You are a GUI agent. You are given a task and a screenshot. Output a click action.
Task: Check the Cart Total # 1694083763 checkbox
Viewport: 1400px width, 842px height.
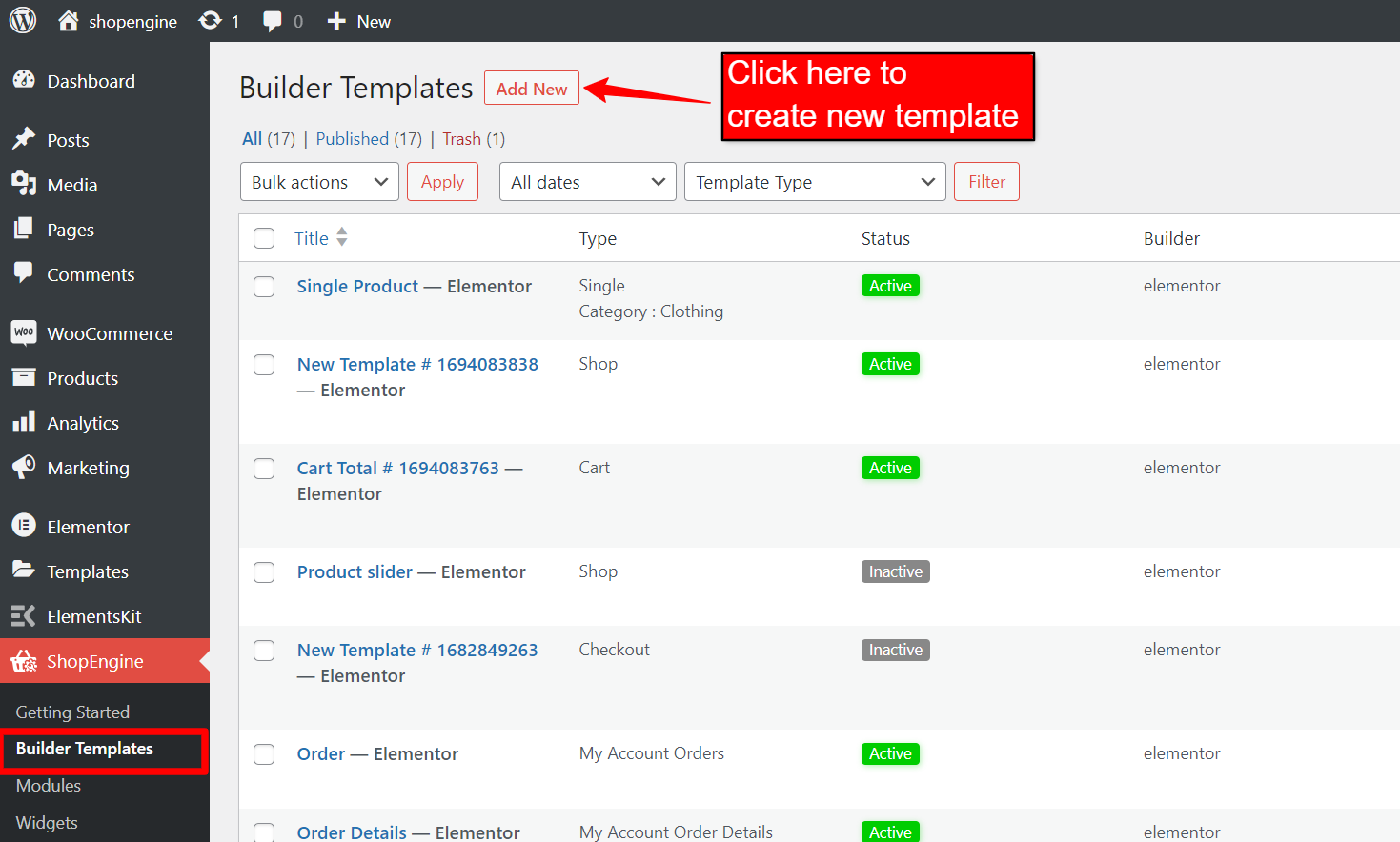(x=264, y=469)
